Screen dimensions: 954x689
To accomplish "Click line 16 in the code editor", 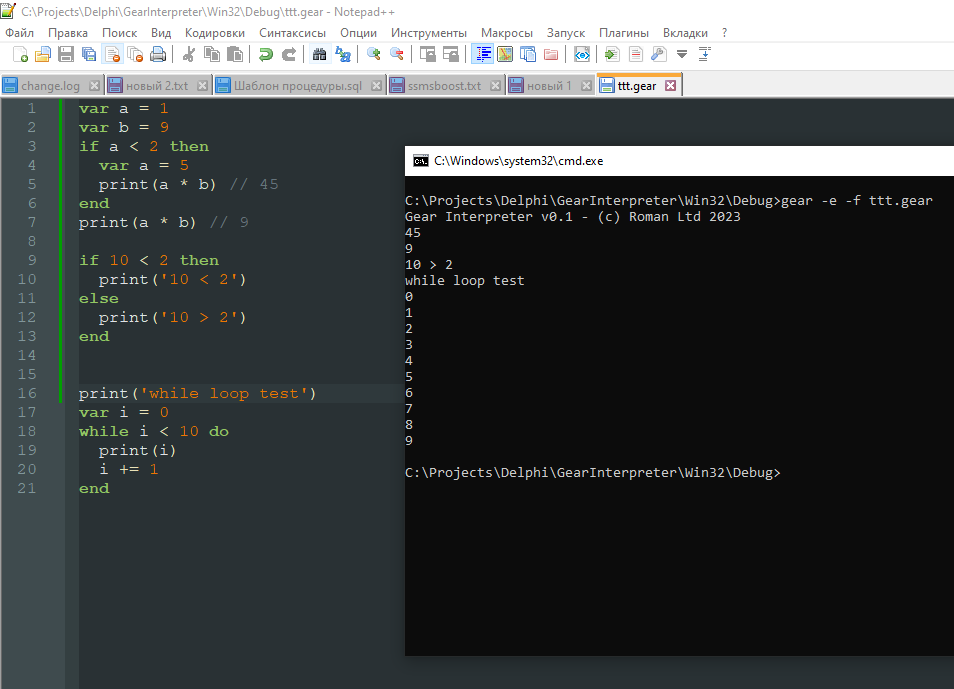I will pyautogui.click(x=200, y=394).
